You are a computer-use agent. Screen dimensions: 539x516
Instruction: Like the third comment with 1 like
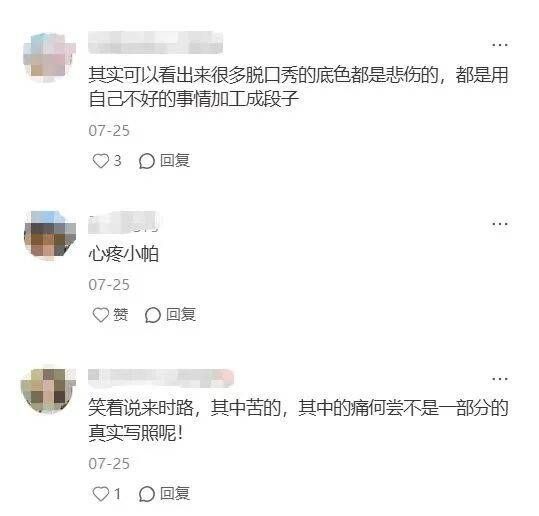pyautogui.click(x=101, y=494)
